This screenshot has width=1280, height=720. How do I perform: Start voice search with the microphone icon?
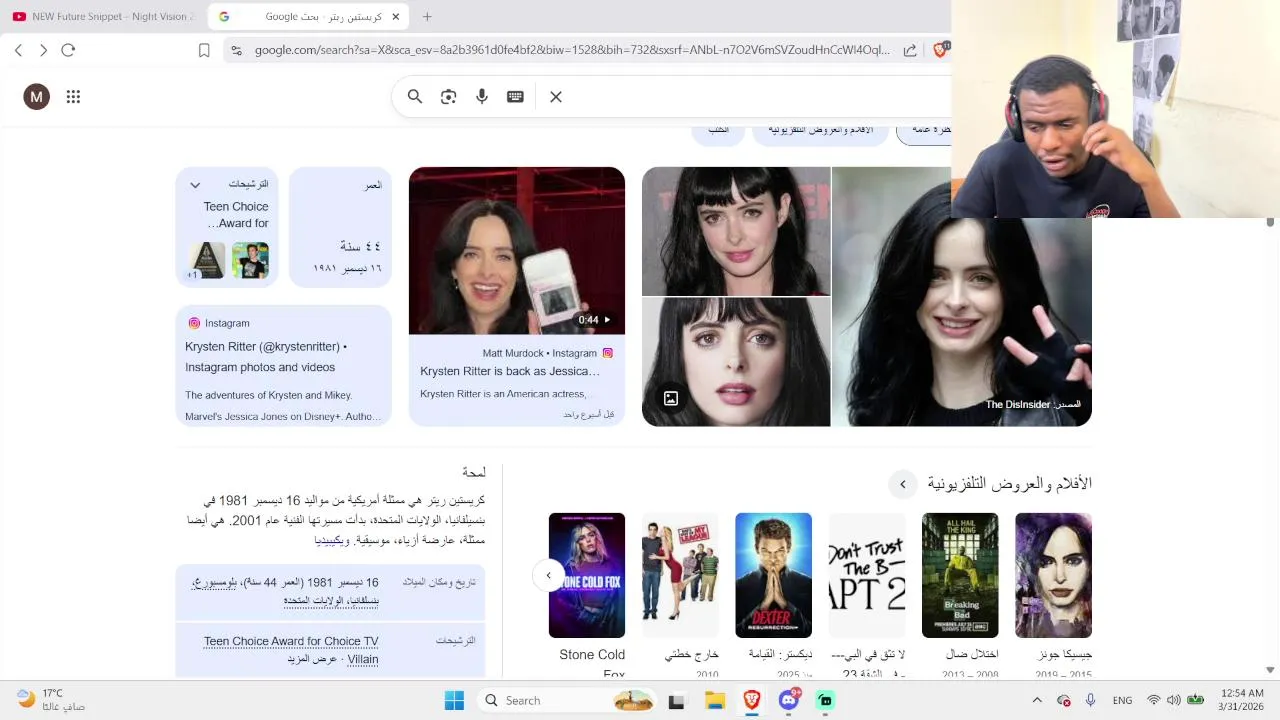482,97
